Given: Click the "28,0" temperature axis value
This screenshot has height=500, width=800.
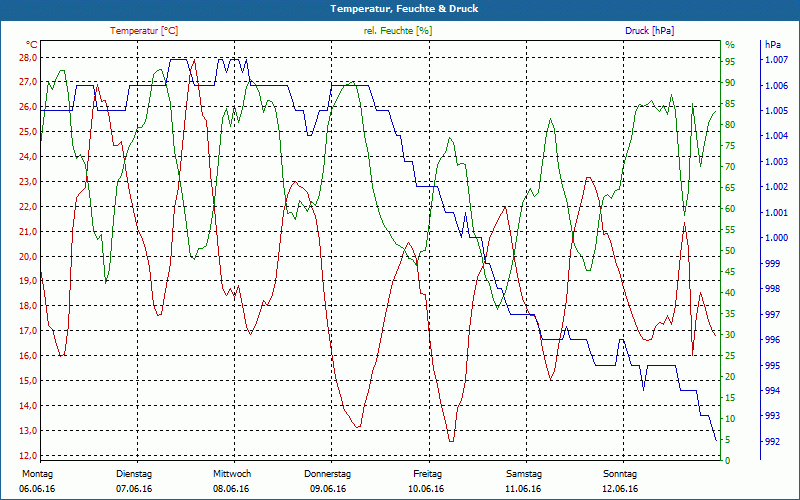Looking at the screenshot, I should 28,57.
